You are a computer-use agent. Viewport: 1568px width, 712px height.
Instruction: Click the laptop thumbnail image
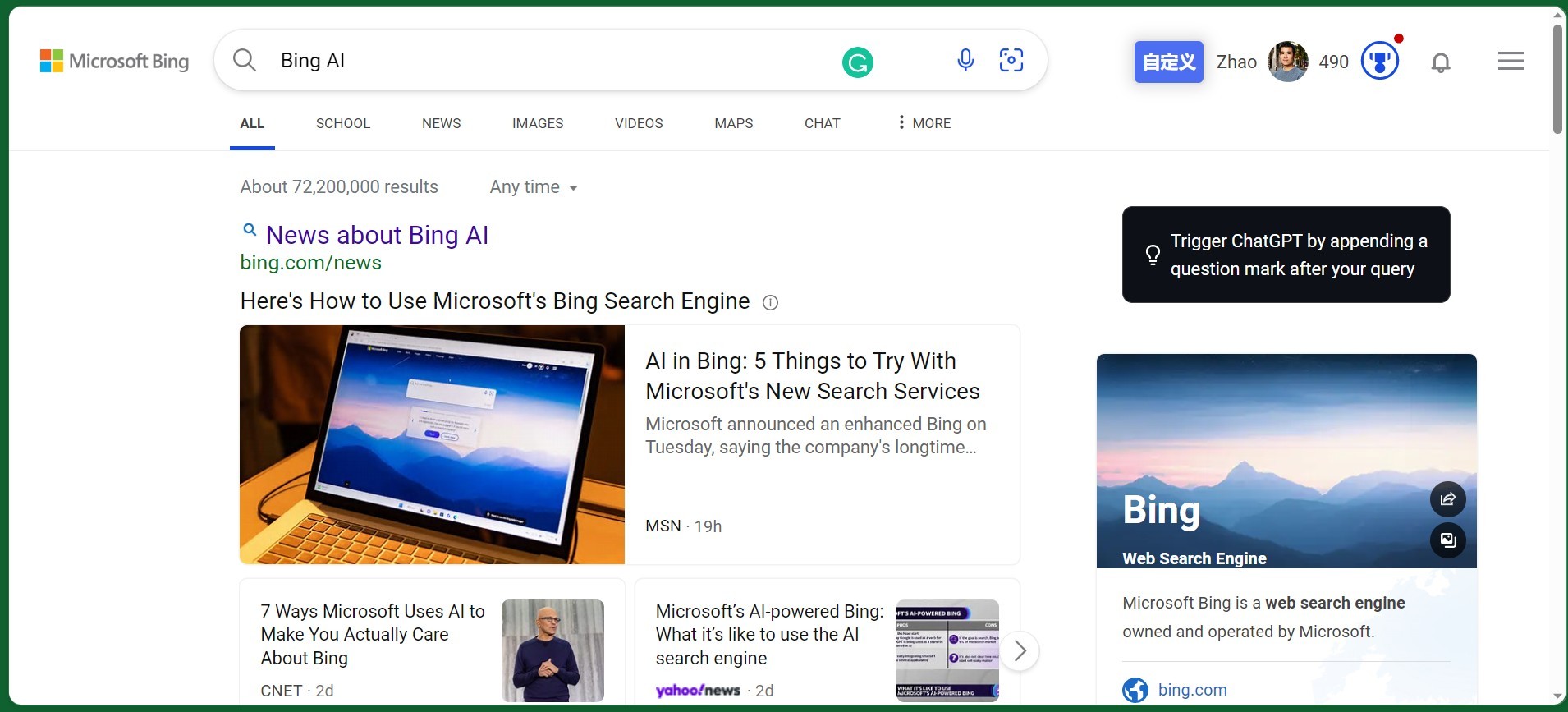coord(432,444)
